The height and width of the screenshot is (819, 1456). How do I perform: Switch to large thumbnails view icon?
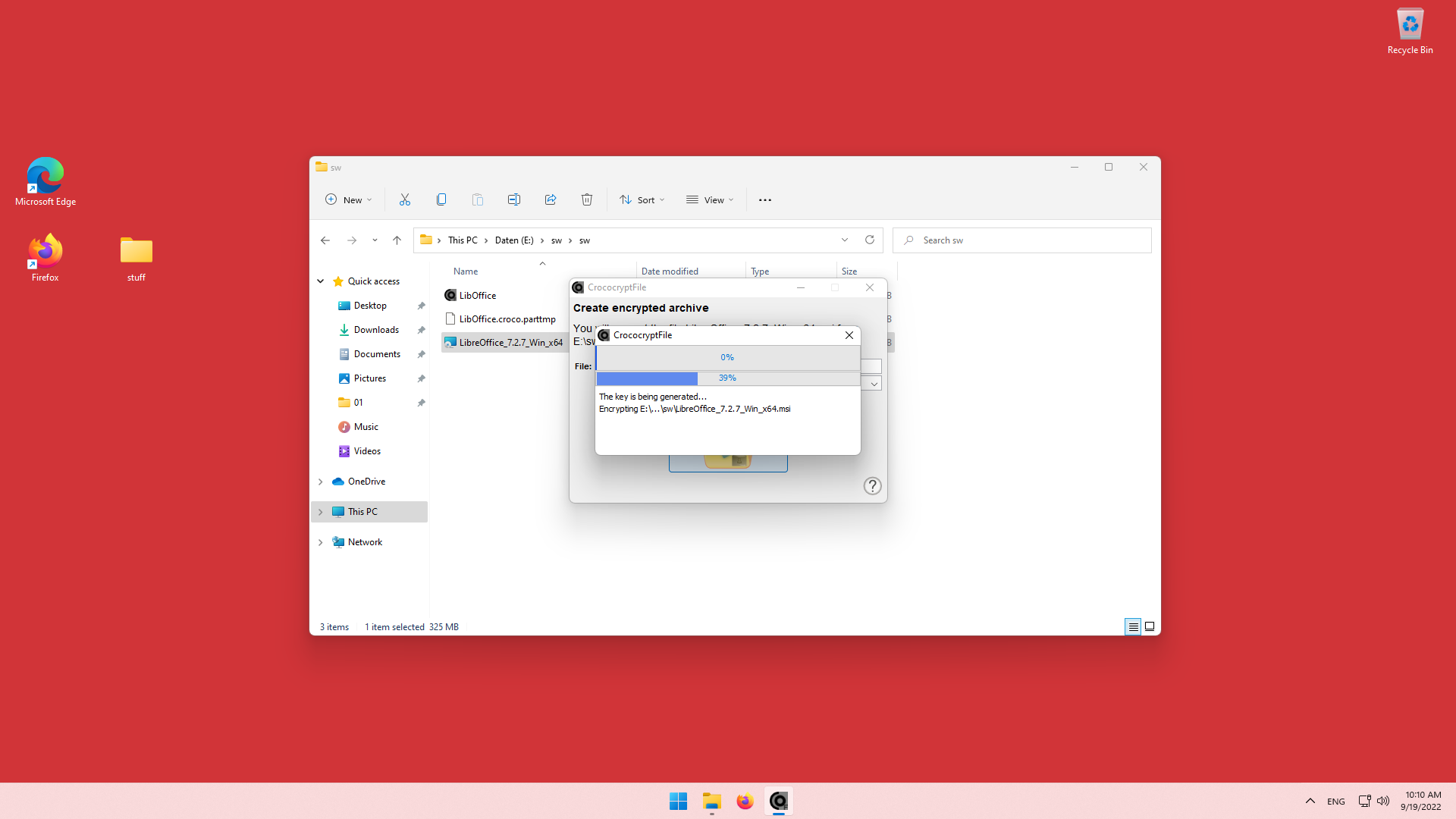pos(1150,627)
